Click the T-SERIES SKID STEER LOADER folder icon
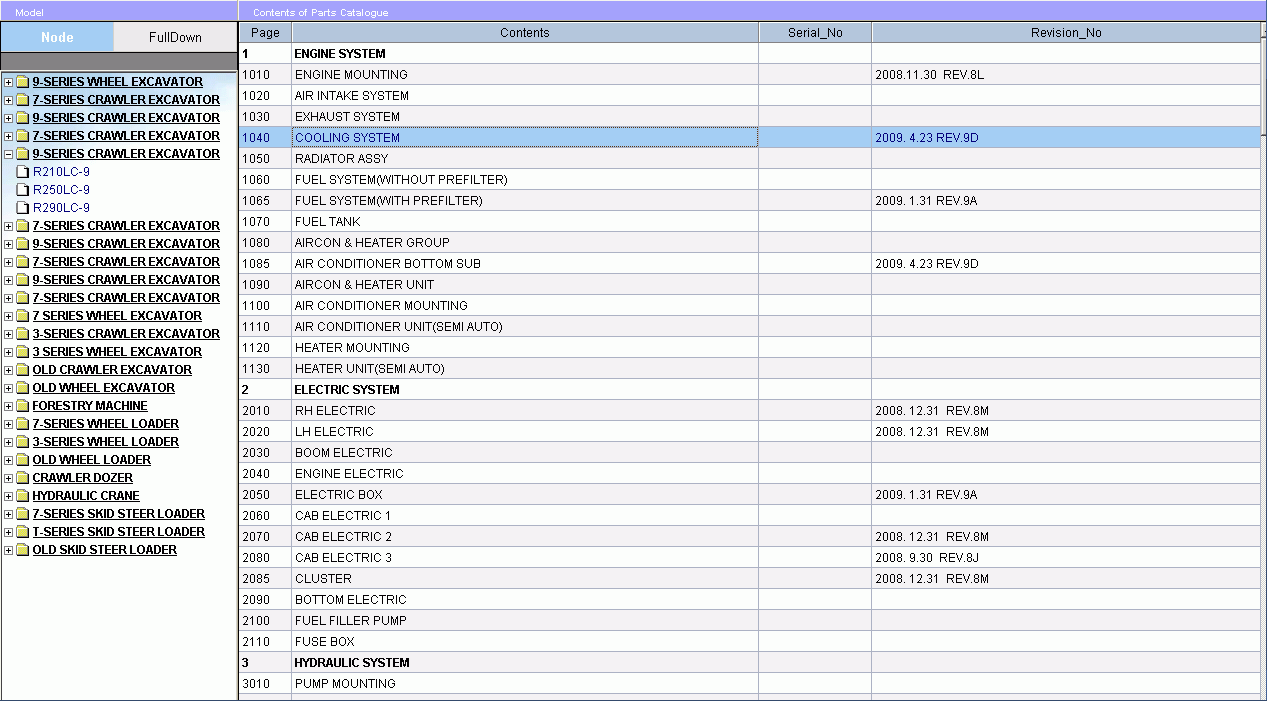 pos(22,532)
